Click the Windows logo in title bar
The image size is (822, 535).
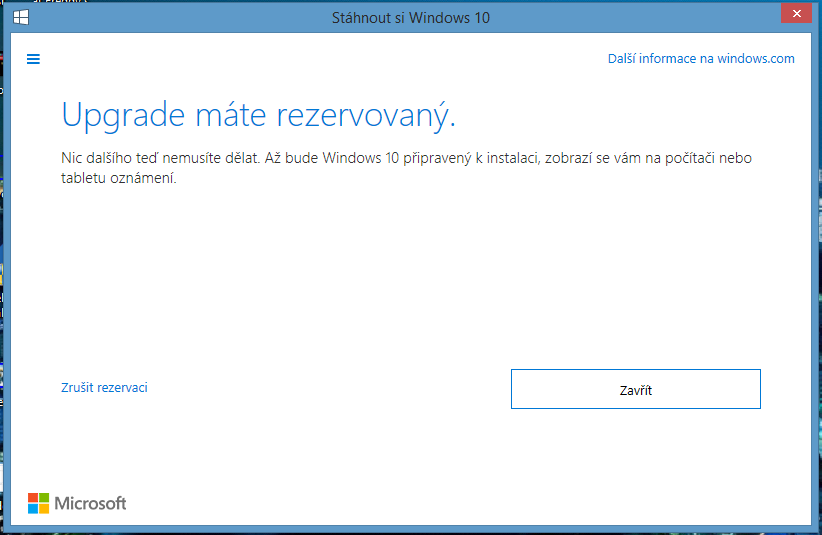tap(20, 17)
